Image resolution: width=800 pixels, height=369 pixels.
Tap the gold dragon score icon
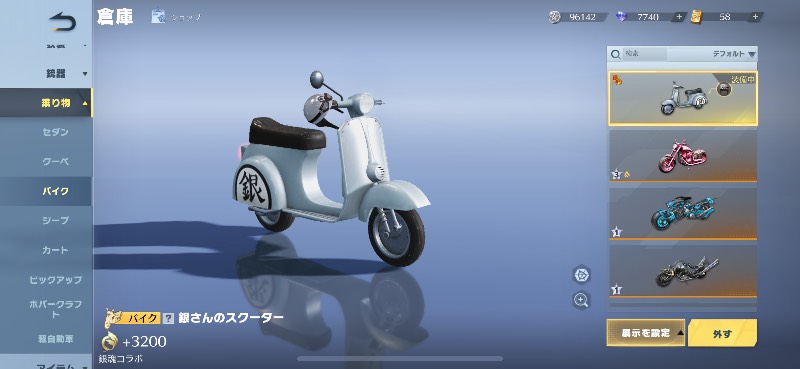pyautogui.click(x=109, y=341)
